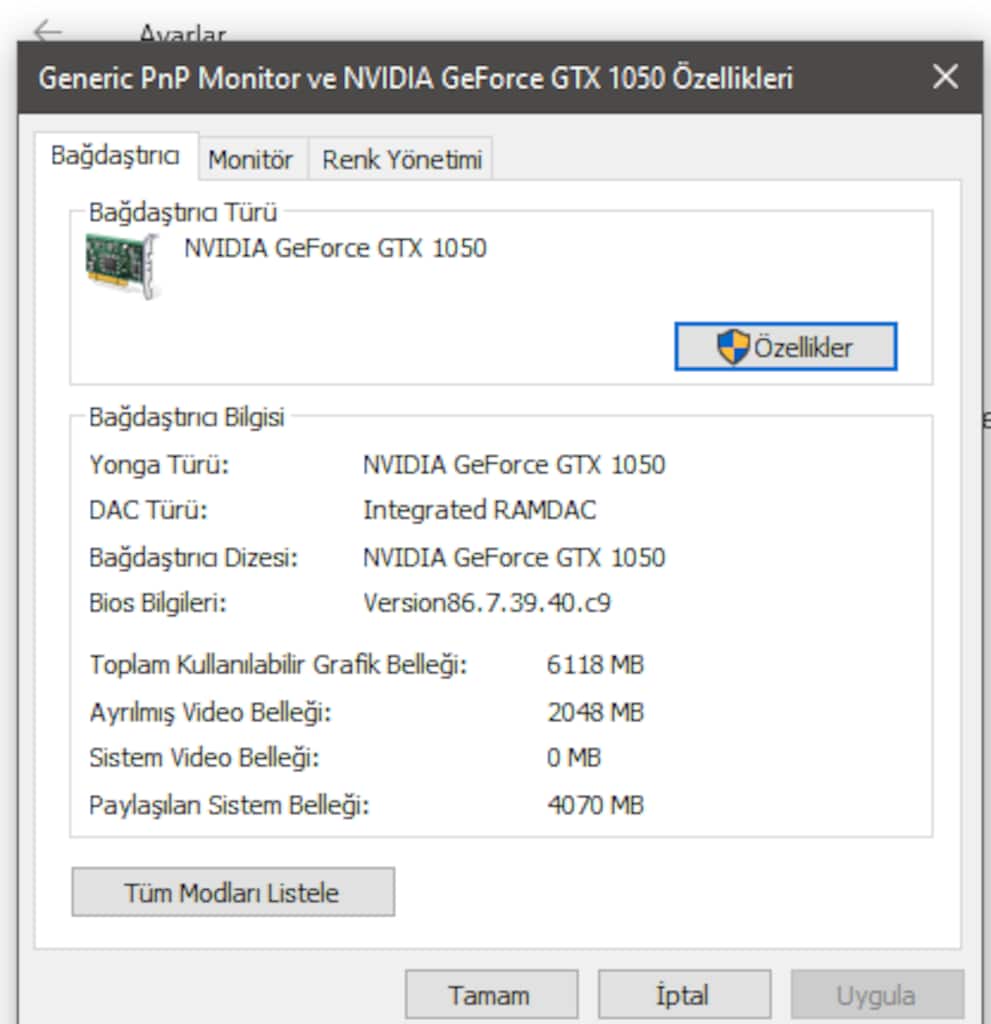Go back with the Ayarlar arrow
Image resolution: width=991 pixels, height=1024 pixels.
48,31
